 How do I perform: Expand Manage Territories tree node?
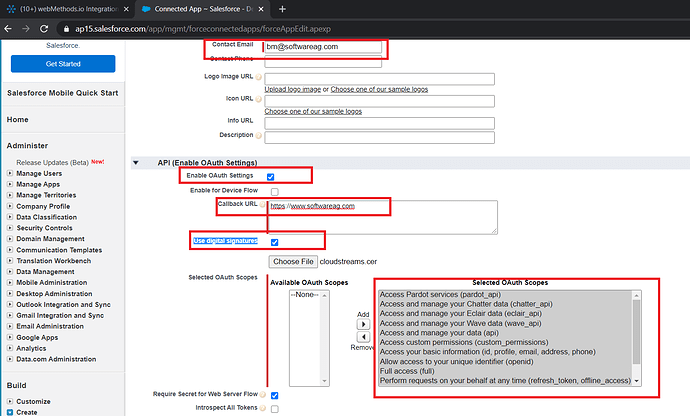click(10, 195)
